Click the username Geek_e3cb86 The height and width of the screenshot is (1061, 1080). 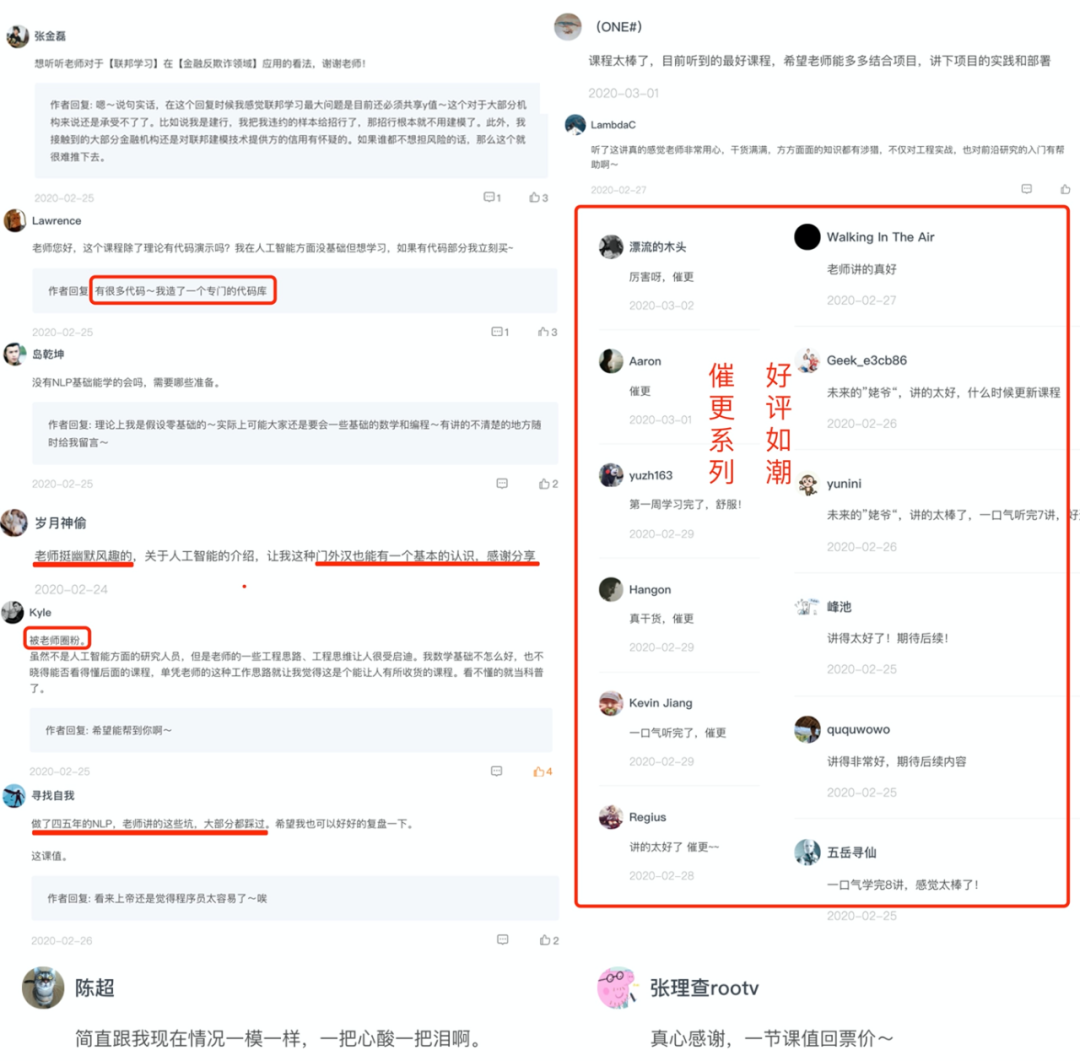pyautogui.click(x=866, y=360)
